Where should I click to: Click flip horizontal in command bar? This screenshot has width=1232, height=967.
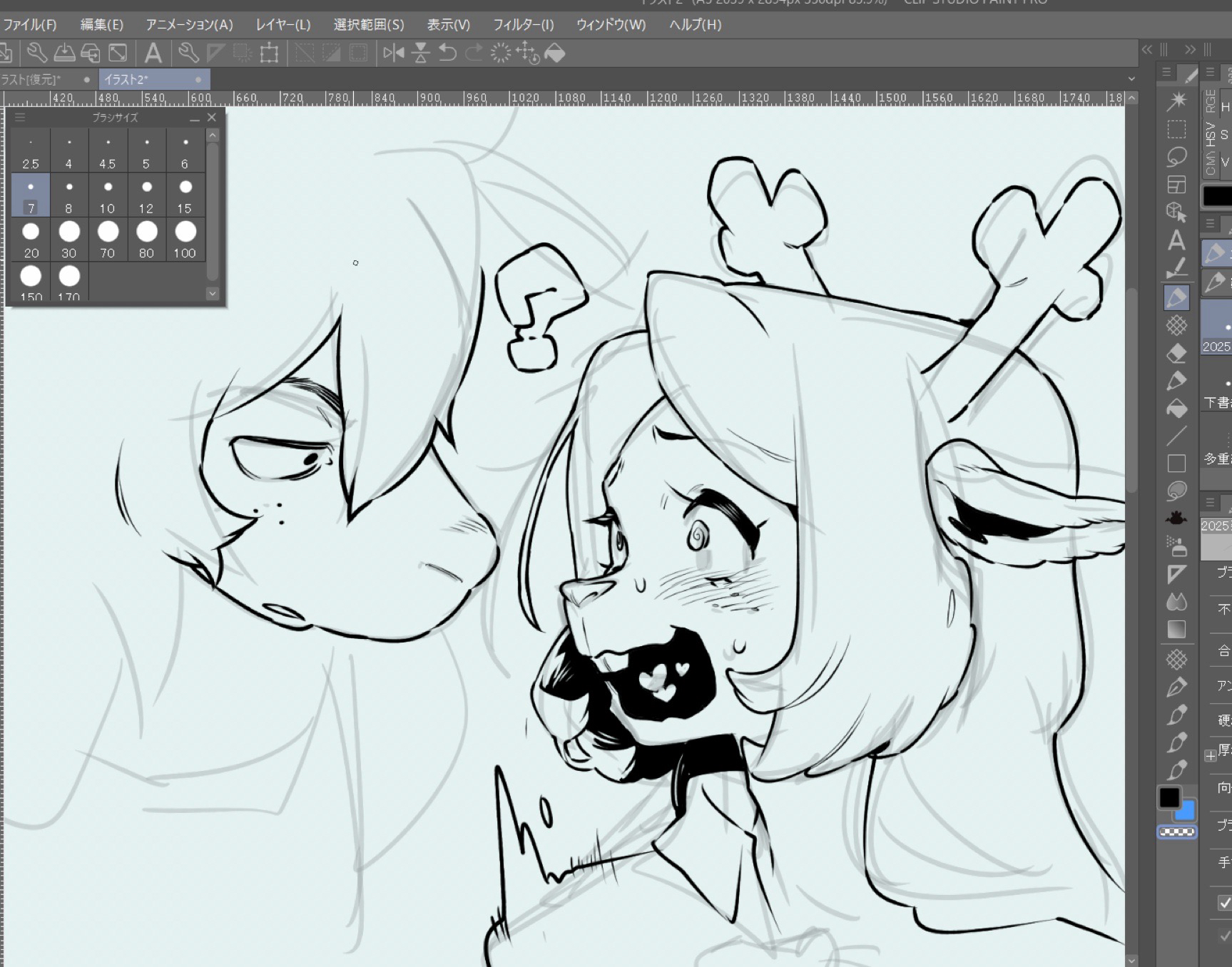(394, 53)
